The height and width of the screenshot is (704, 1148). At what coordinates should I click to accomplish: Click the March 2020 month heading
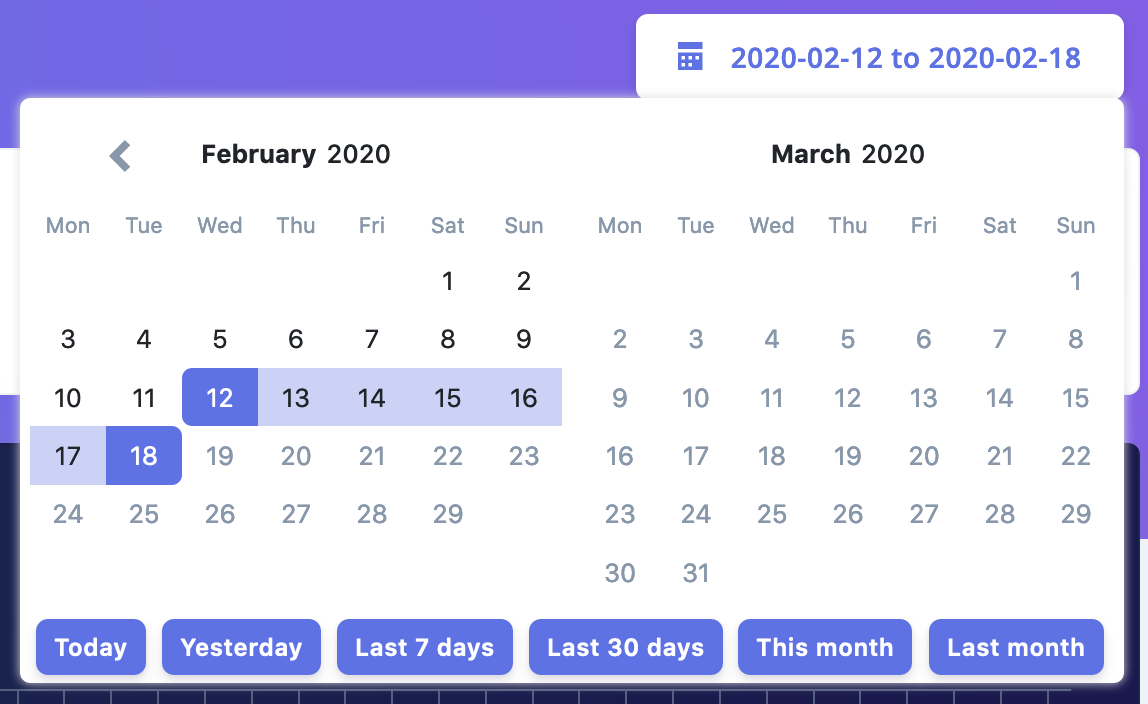(847, 155)
